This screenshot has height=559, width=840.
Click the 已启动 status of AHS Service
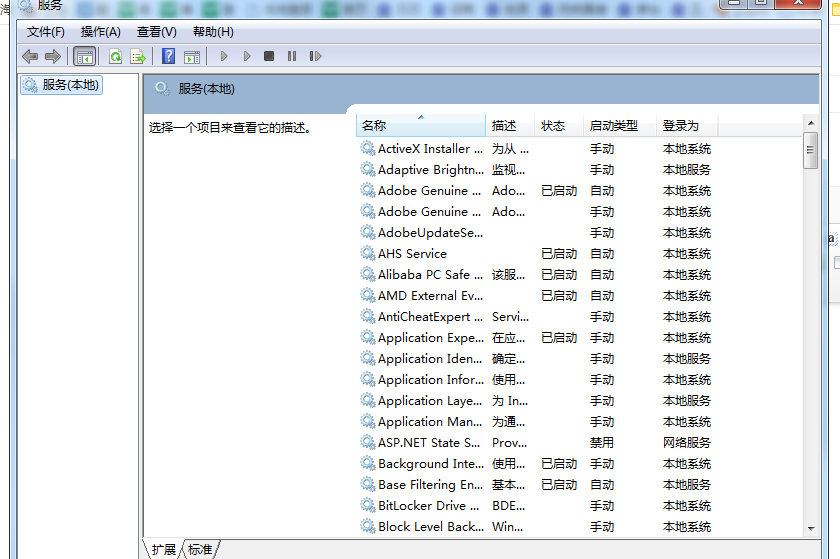tap(559, 254)
